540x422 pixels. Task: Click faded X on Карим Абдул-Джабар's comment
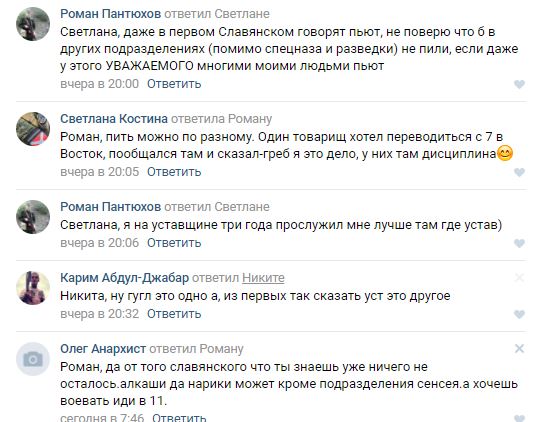519,278
